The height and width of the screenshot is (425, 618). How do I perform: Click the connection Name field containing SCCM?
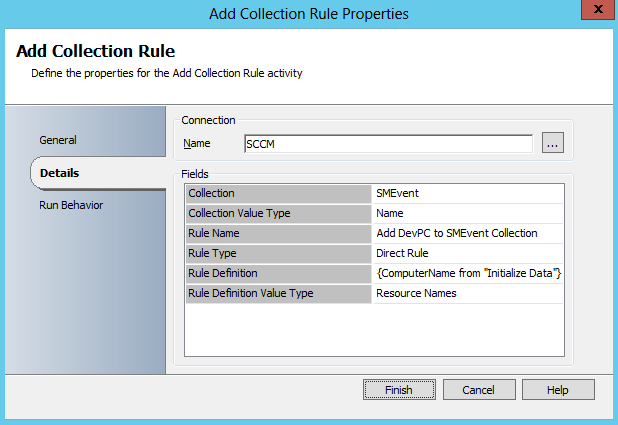click(x=388, y=143)
